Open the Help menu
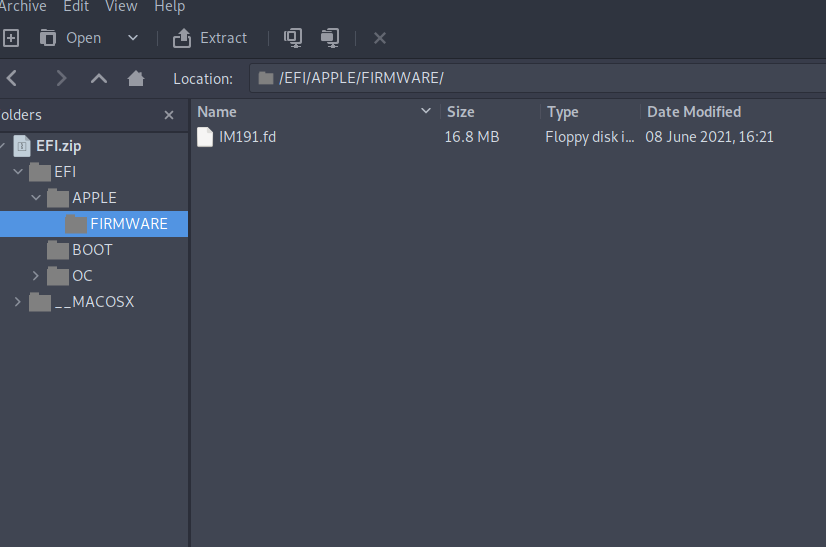Screen dimensions: 826x547 170,6
